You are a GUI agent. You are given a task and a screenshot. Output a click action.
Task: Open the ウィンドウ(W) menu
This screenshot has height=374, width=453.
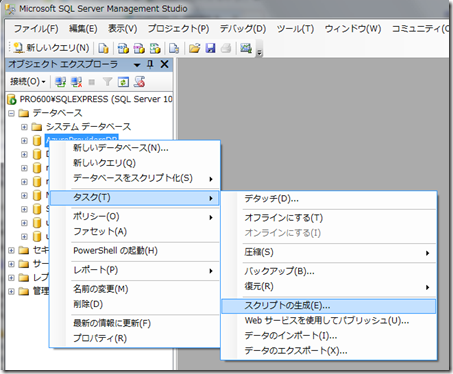[353, 29]
